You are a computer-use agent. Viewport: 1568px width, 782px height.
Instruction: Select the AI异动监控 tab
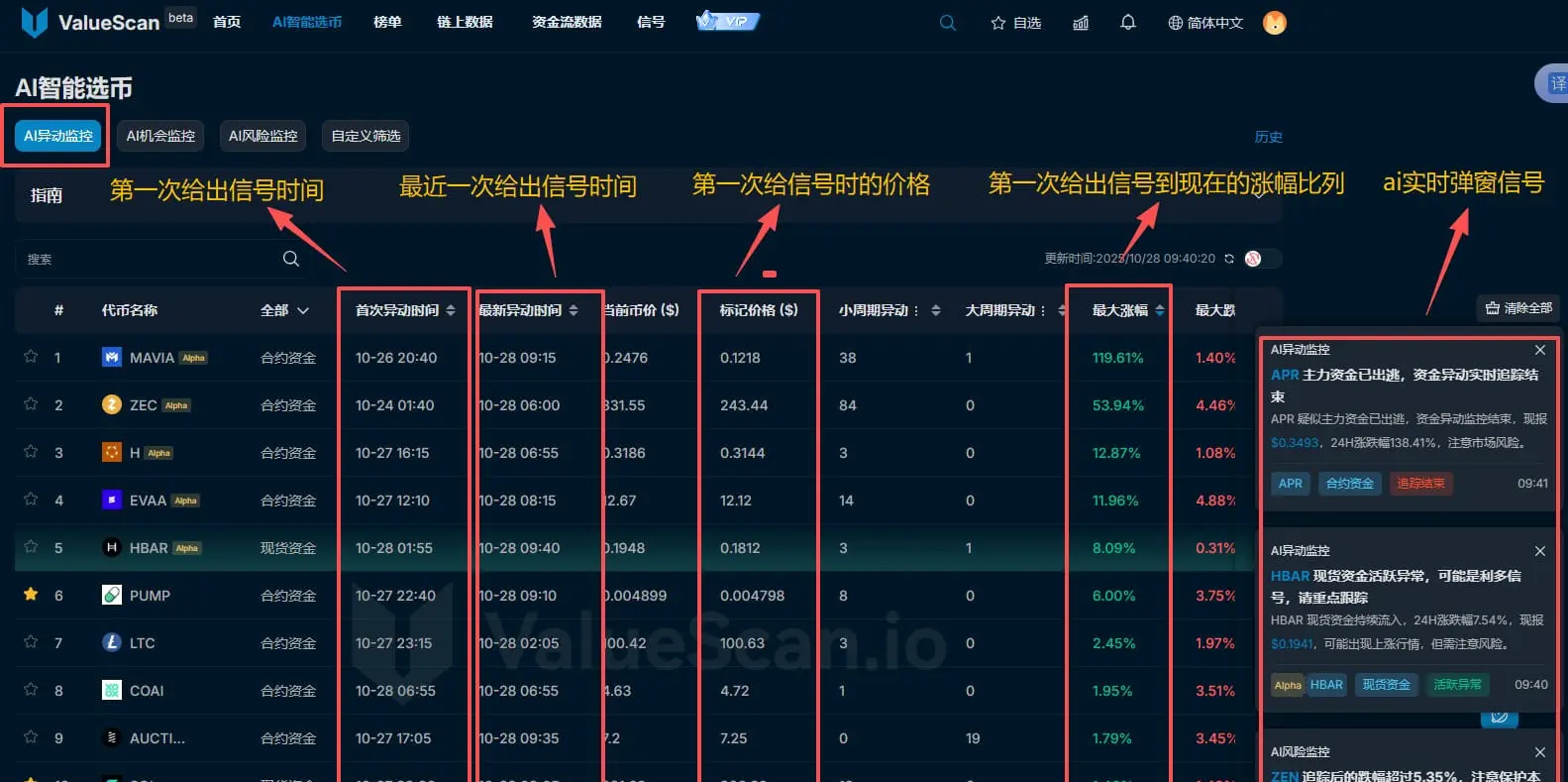click(58, 136)
